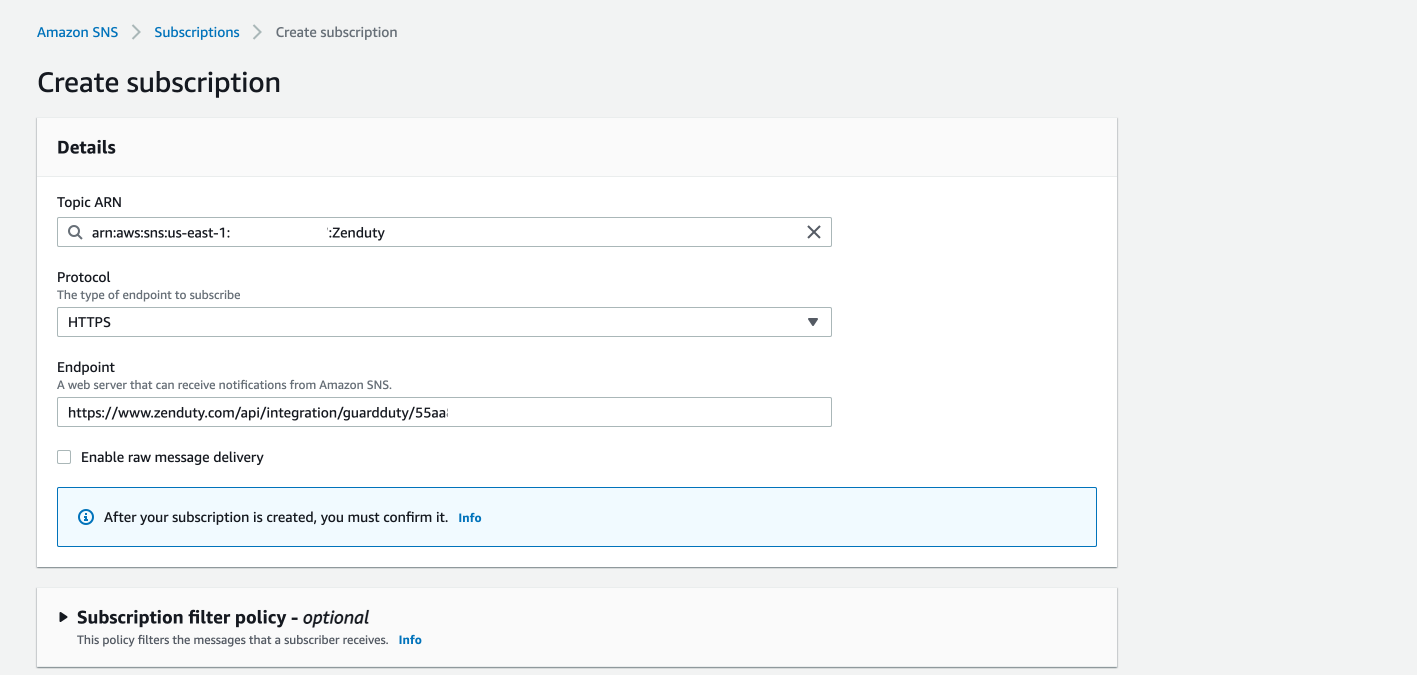
Task: Click the "Create subscription" breadcrumb text
Action: click(x=336, y=32)
